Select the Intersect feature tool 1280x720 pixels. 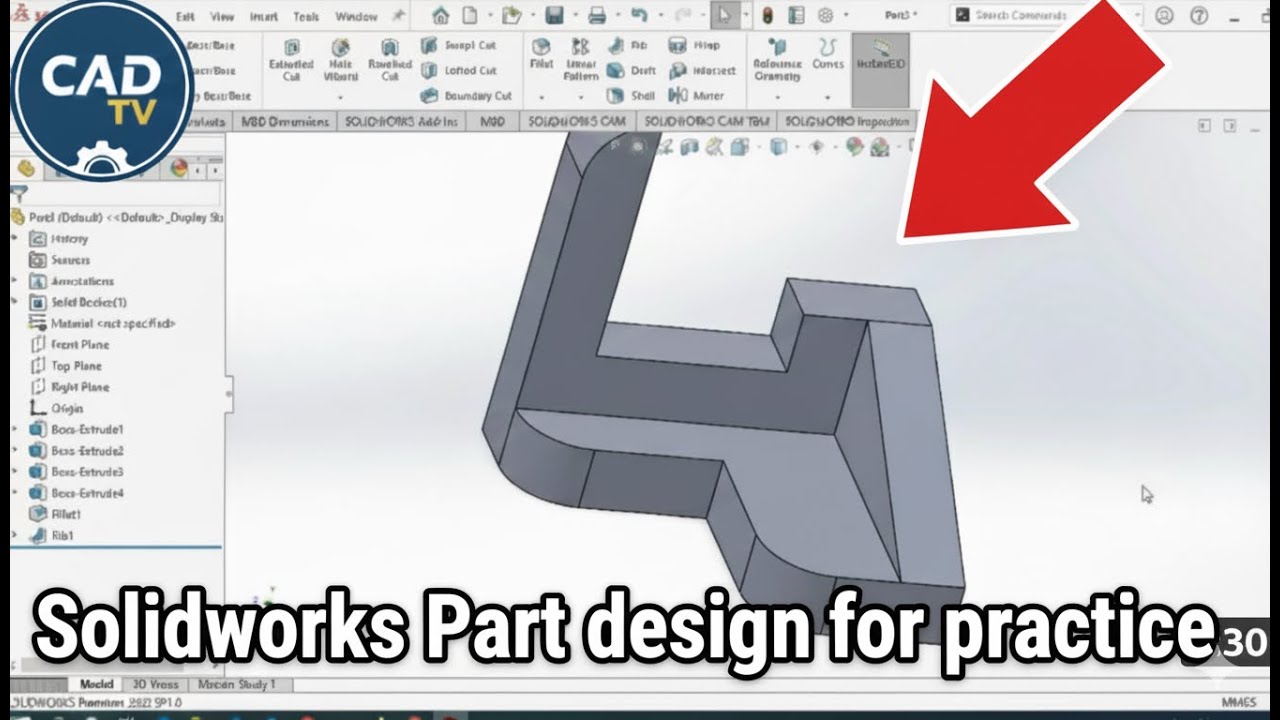[x=702, y=70]
